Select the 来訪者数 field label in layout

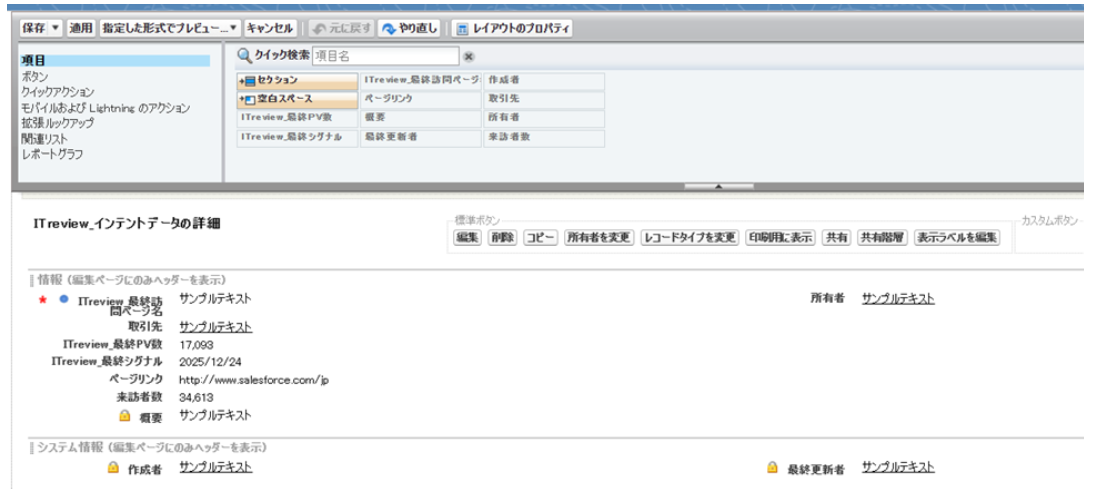click(x=140, y=398)
